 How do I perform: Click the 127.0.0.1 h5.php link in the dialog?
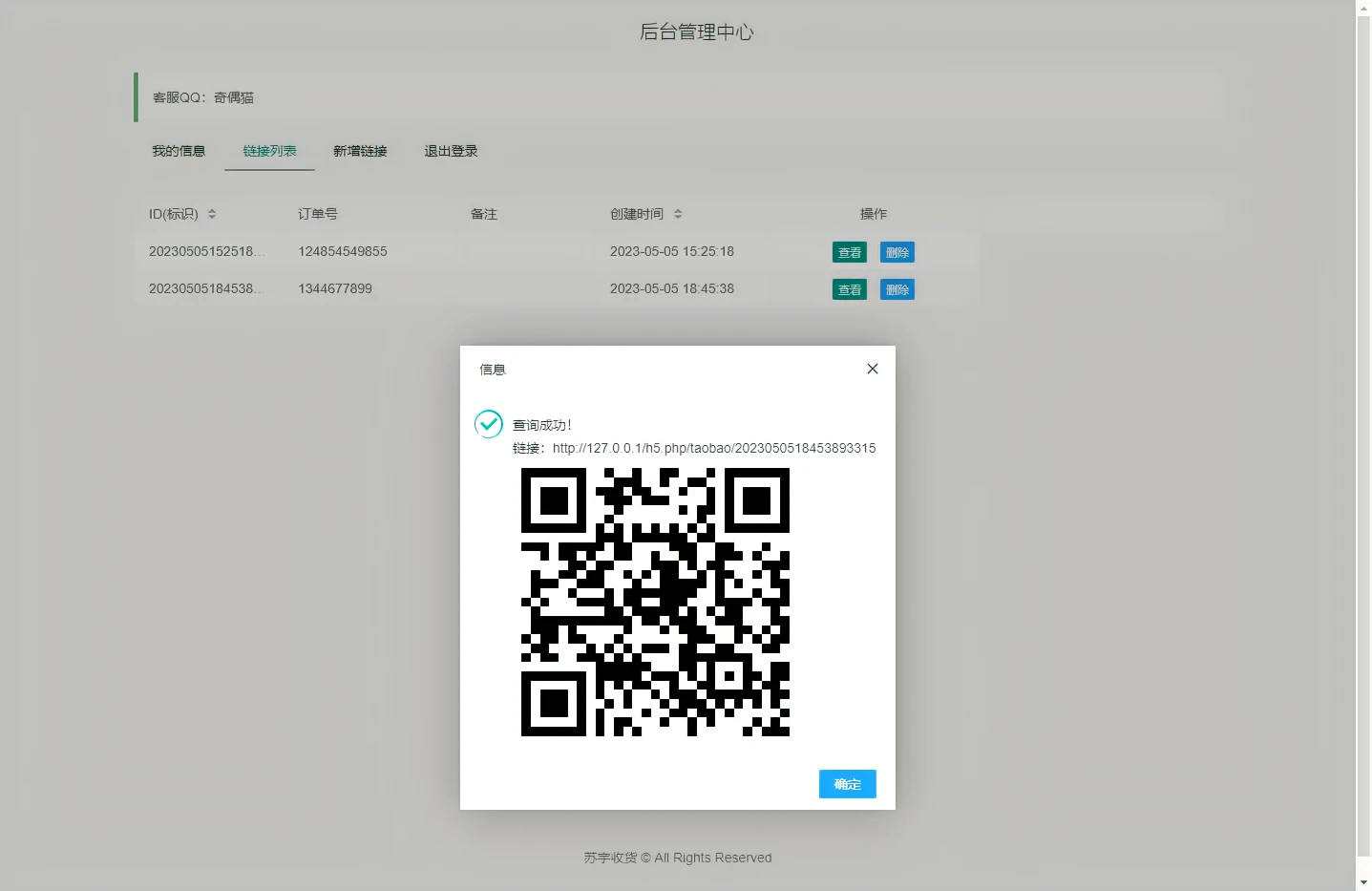tap(713, 448)
